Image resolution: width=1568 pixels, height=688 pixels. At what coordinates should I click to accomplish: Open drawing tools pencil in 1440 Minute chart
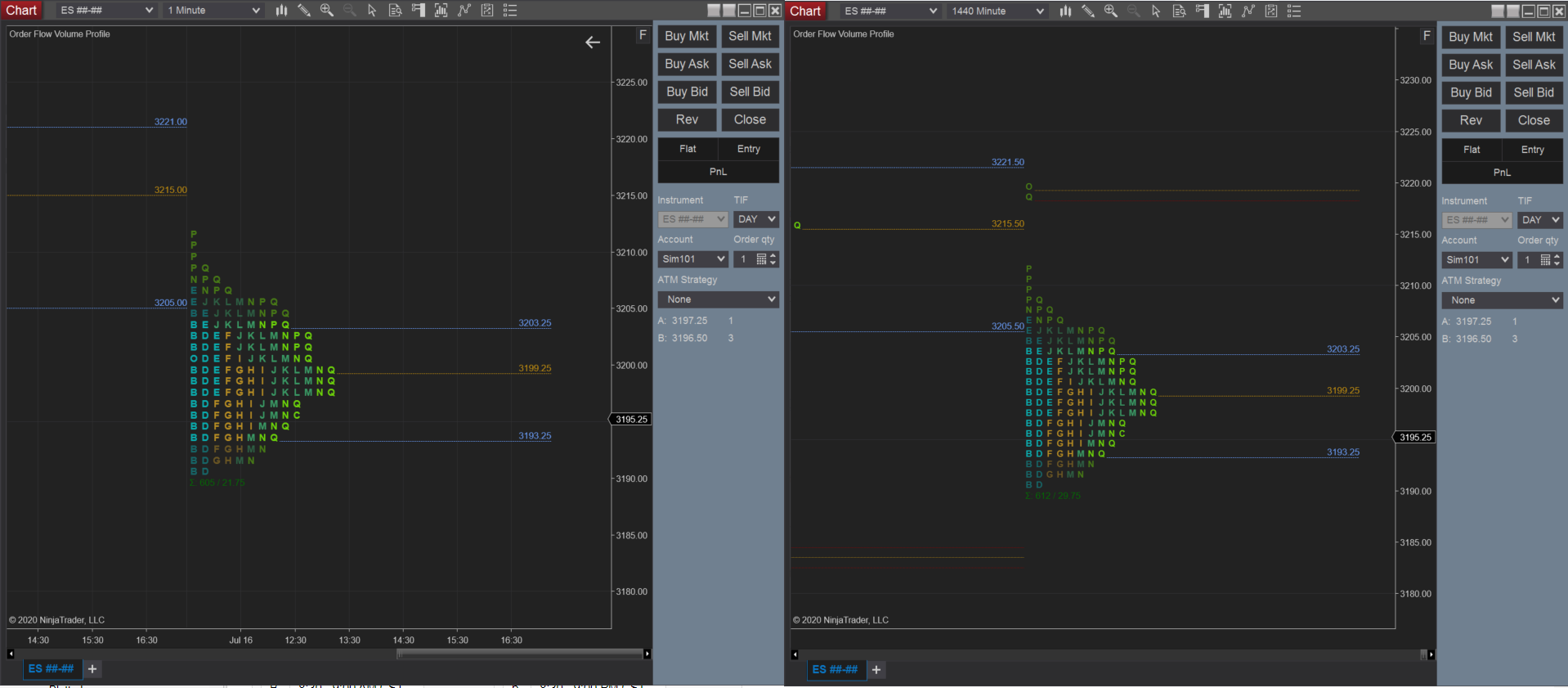(x=1088, y=11)
